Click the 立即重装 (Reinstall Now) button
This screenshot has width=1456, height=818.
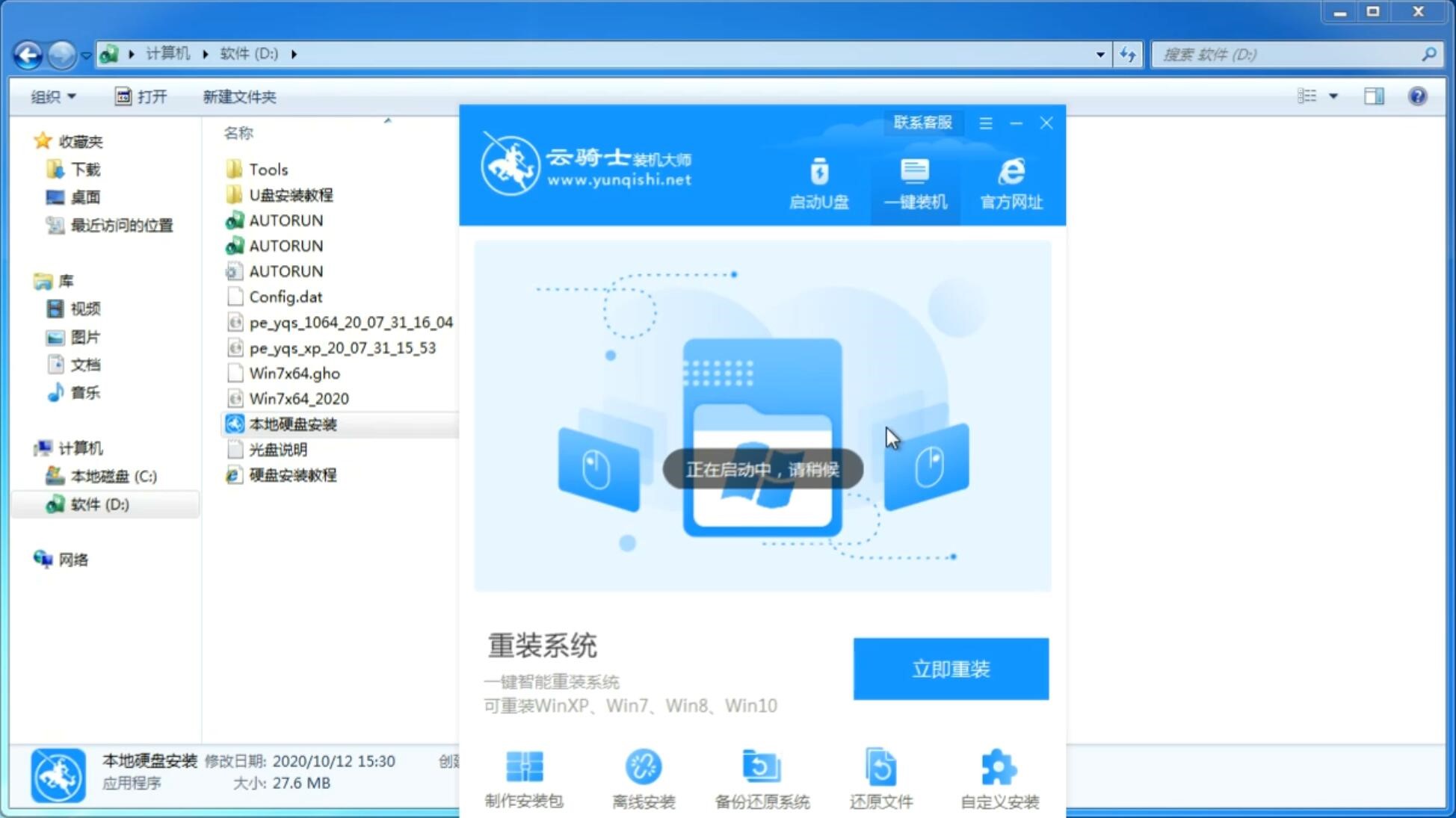[x=950, y=669]
